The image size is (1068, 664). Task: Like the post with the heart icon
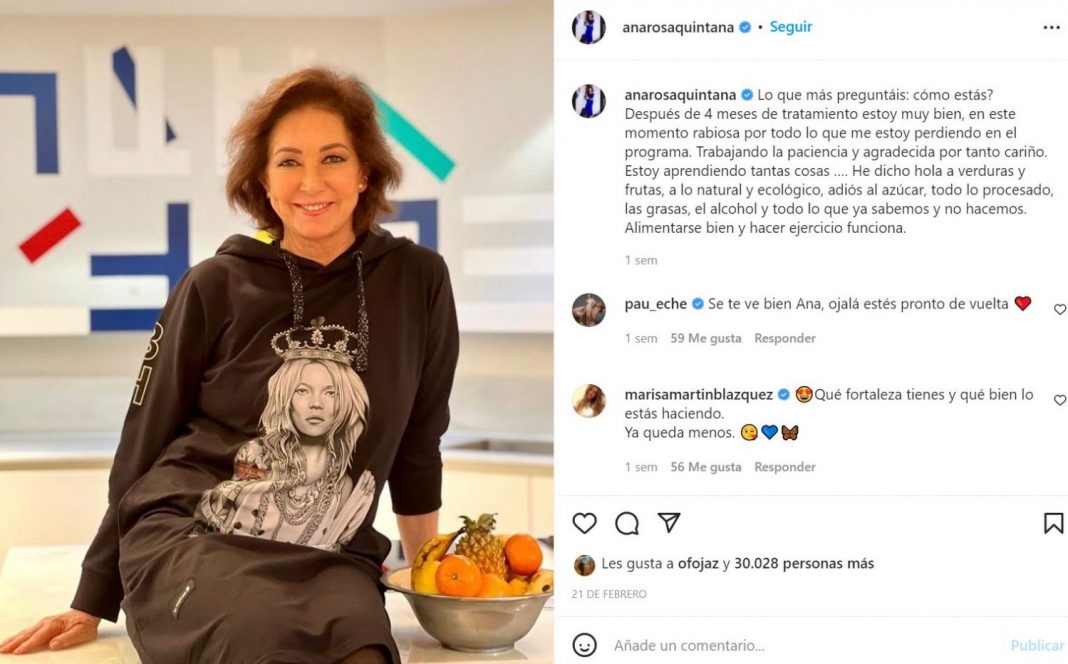point(584,523)
